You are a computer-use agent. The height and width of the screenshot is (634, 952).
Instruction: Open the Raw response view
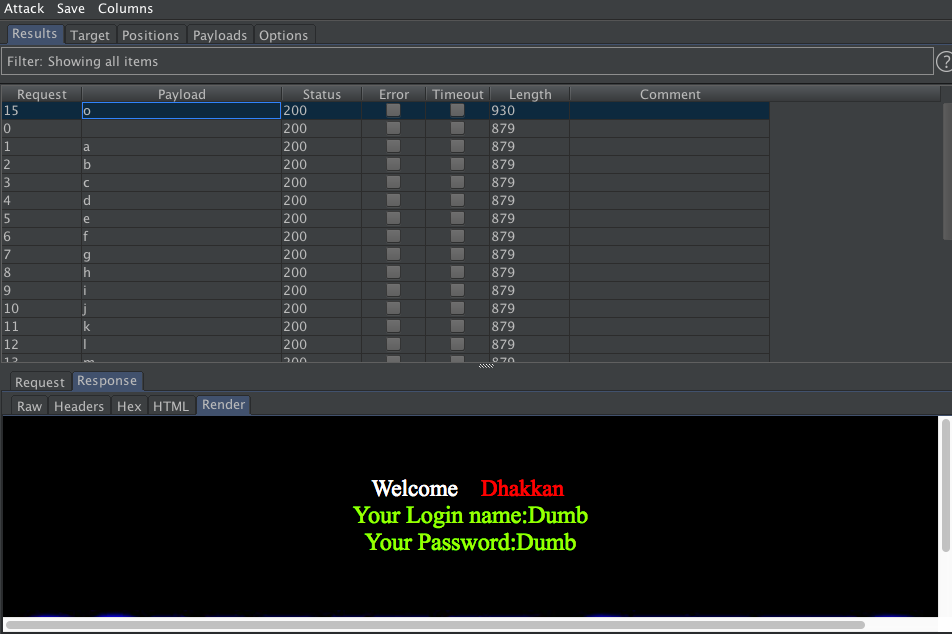(29, 406)
